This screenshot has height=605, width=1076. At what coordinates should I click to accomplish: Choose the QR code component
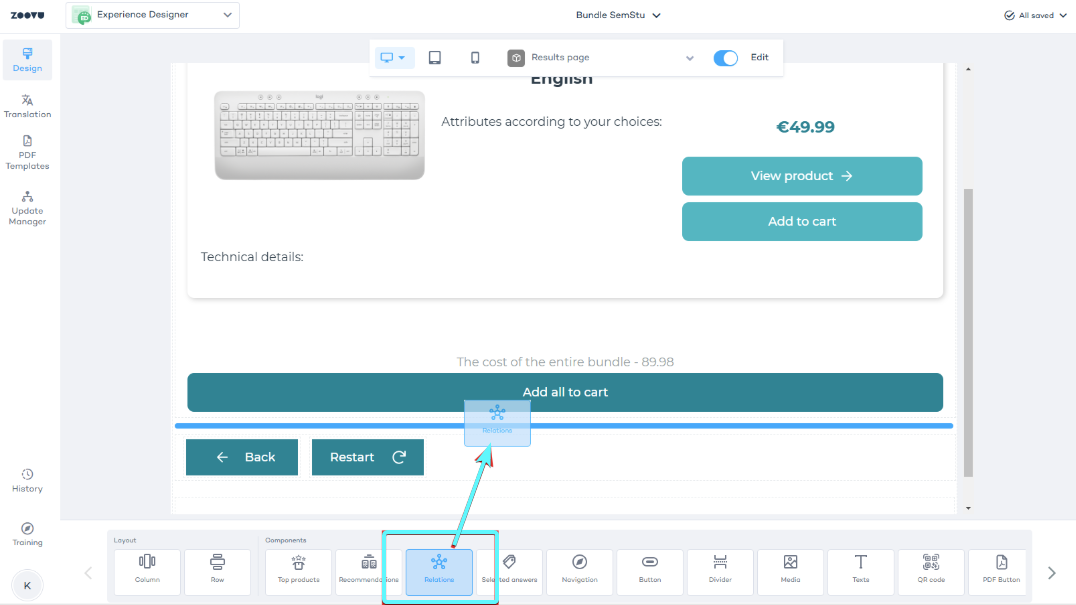(x=931, y=571)
